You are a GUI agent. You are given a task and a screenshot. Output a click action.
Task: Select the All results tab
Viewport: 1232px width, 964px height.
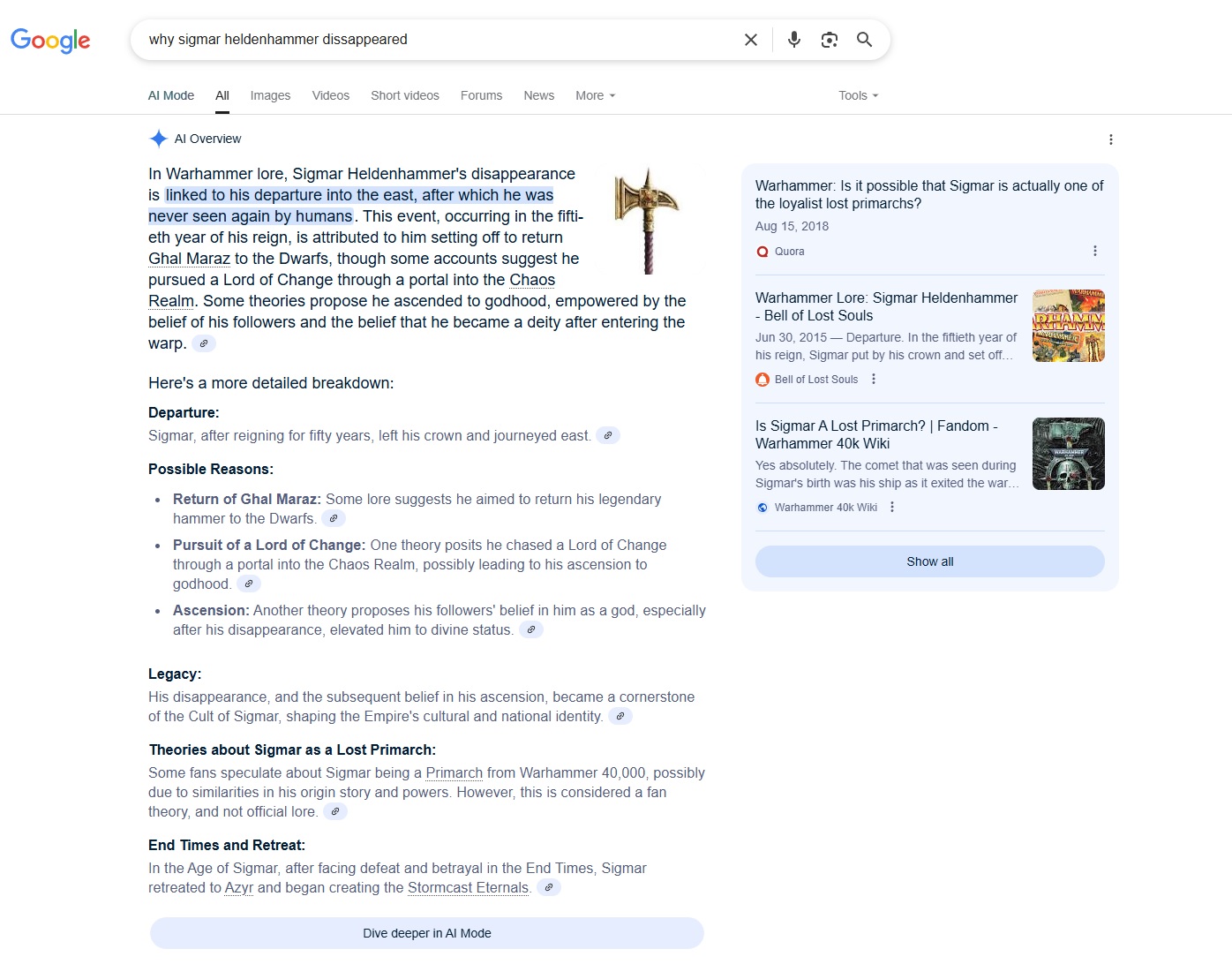tap(222, 95)
